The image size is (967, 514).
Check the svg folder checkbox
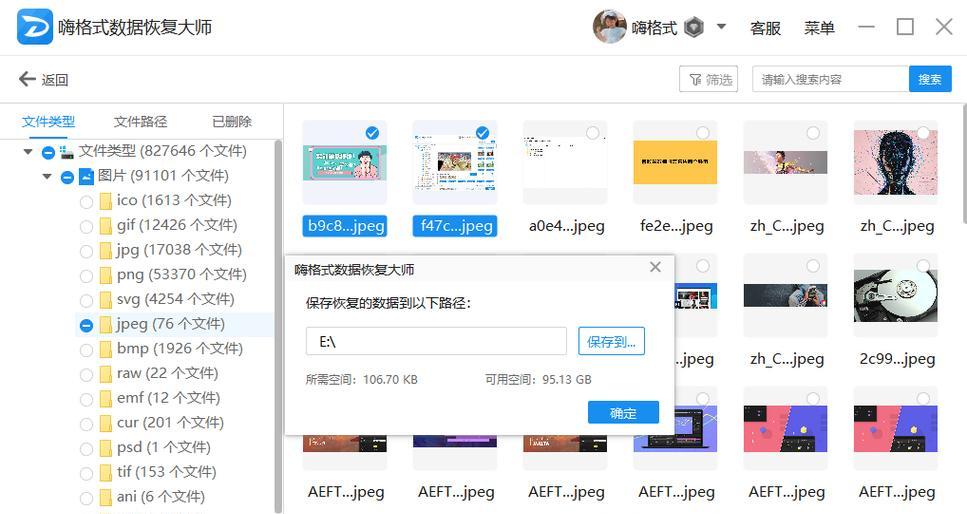click(x=86, y=301)
